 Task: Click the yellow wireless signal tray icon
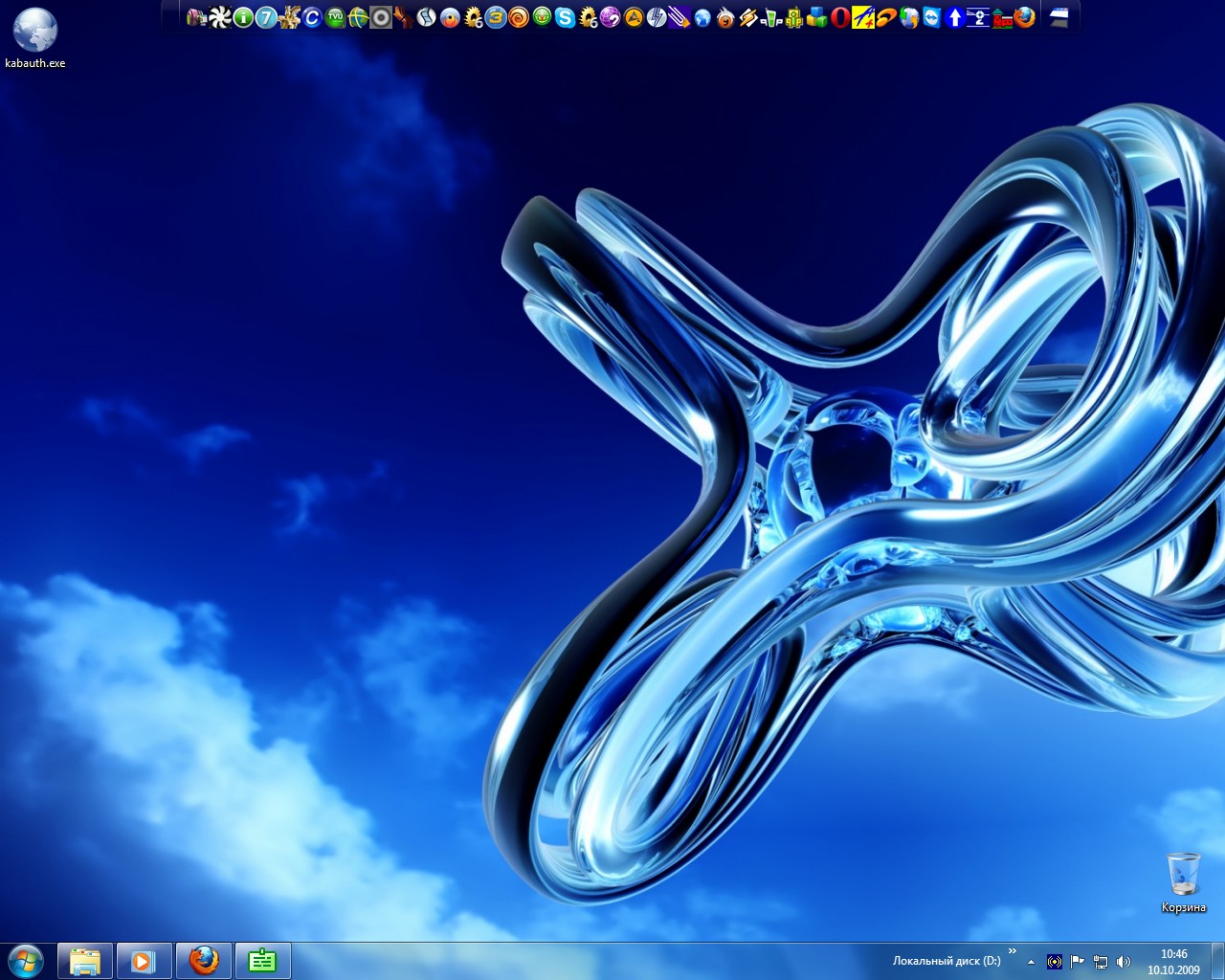pyautogui.click(x=1055, y=962)
